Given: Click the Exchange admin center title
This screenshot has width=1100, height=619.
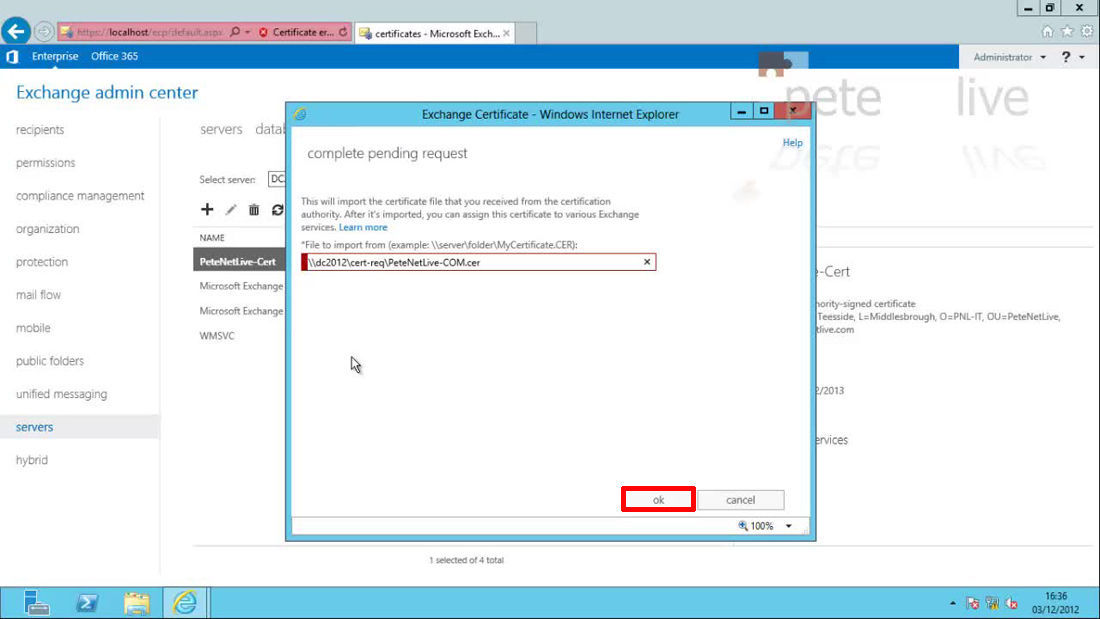Looking at the screenshot, I should coord(107,93).
